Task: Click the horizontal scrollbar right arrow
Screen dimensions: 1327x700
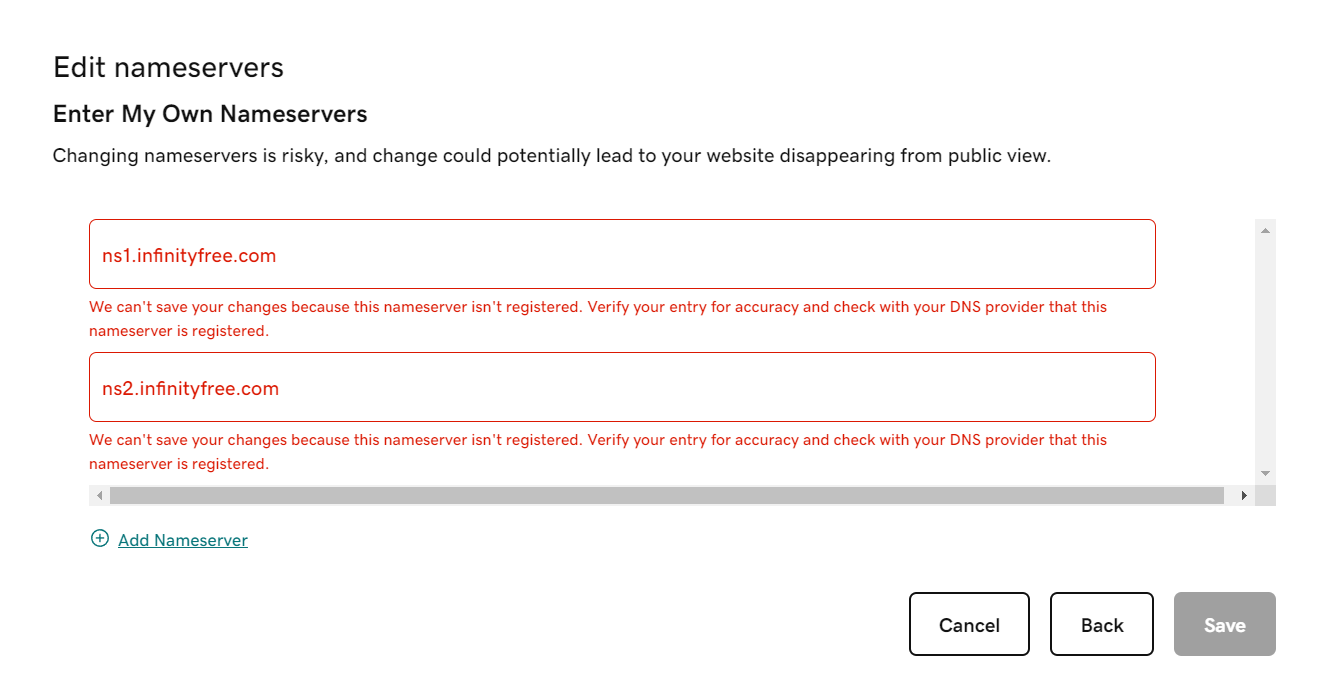Action: click(x=1244, y=496)
